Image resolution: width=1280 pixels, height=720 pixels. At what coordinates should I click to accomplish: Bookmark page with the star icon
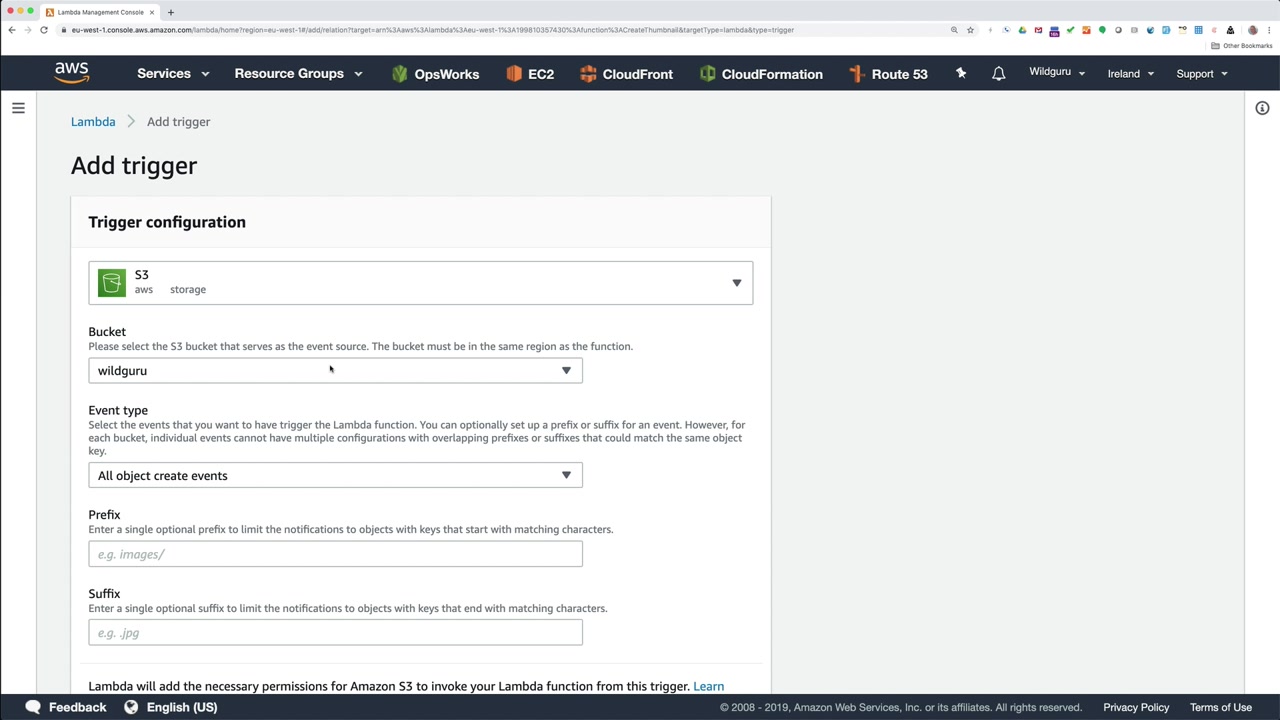(970, 30)
